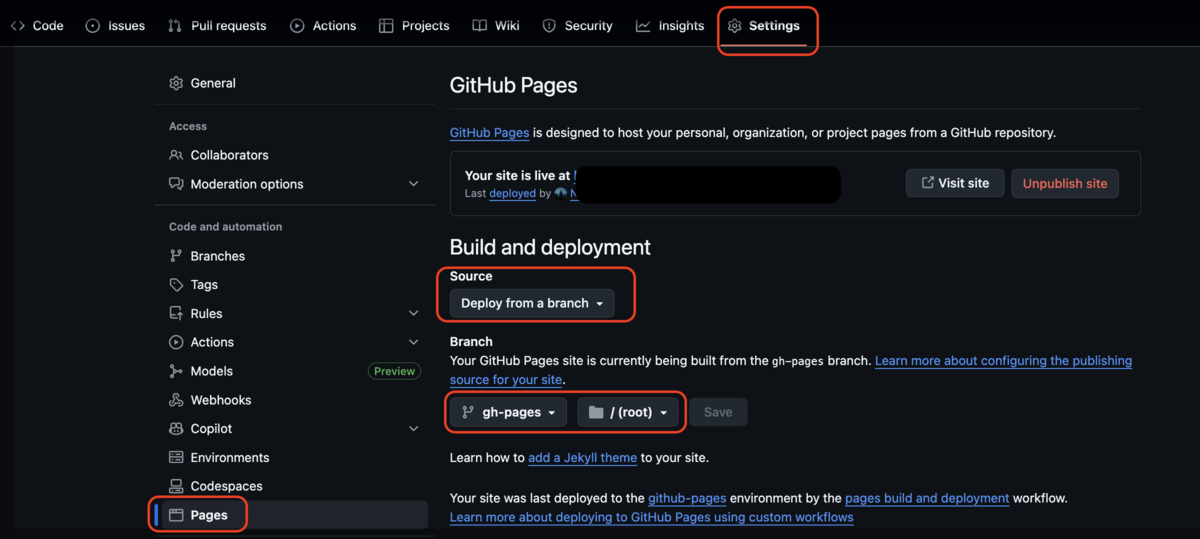Click the sidebar Actions play icon

coord(176,342)
